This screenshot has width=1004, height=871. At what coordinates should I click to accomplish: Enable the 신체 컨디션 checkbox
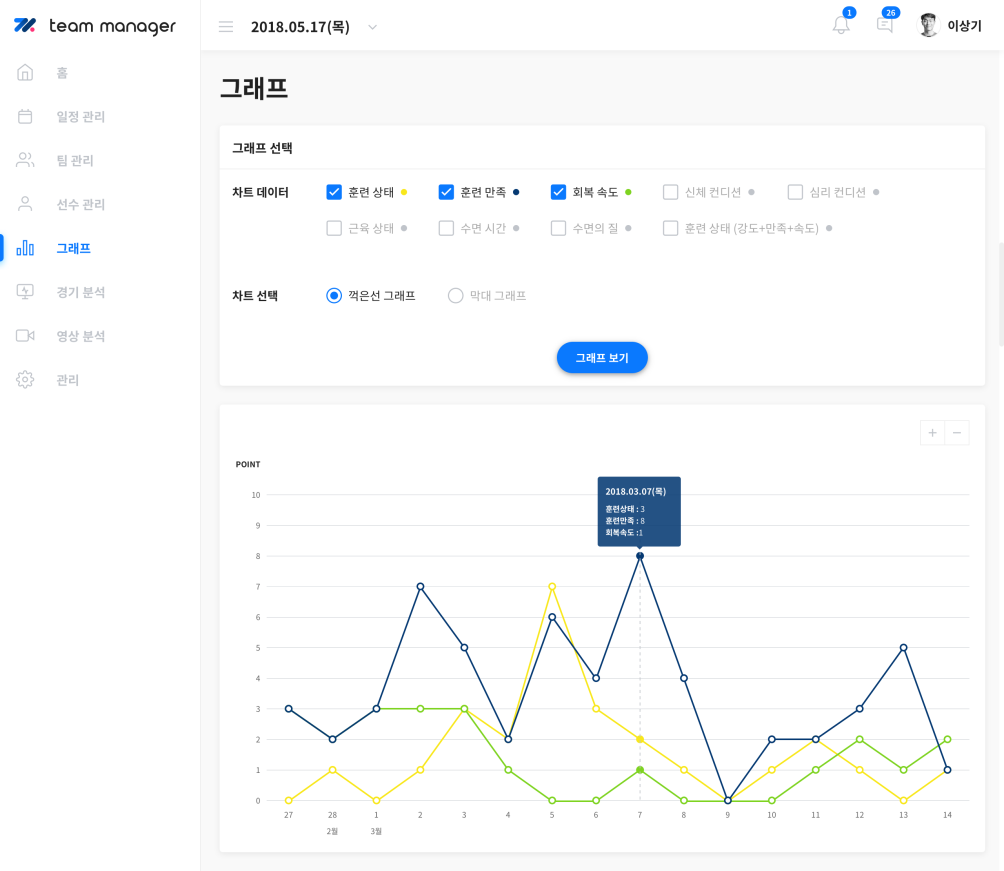[670, 191]
